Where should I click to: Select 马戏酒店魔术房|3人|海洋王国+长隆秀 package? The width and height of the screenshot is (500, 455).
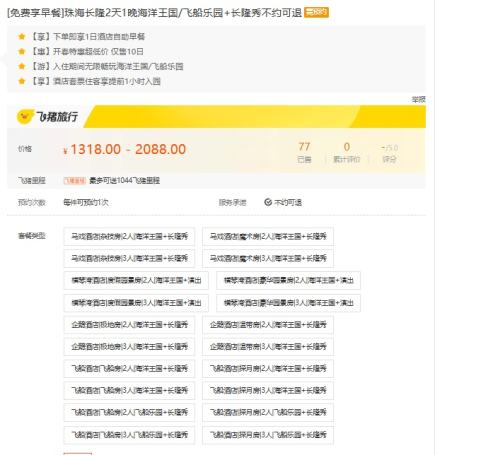point(268,258)
